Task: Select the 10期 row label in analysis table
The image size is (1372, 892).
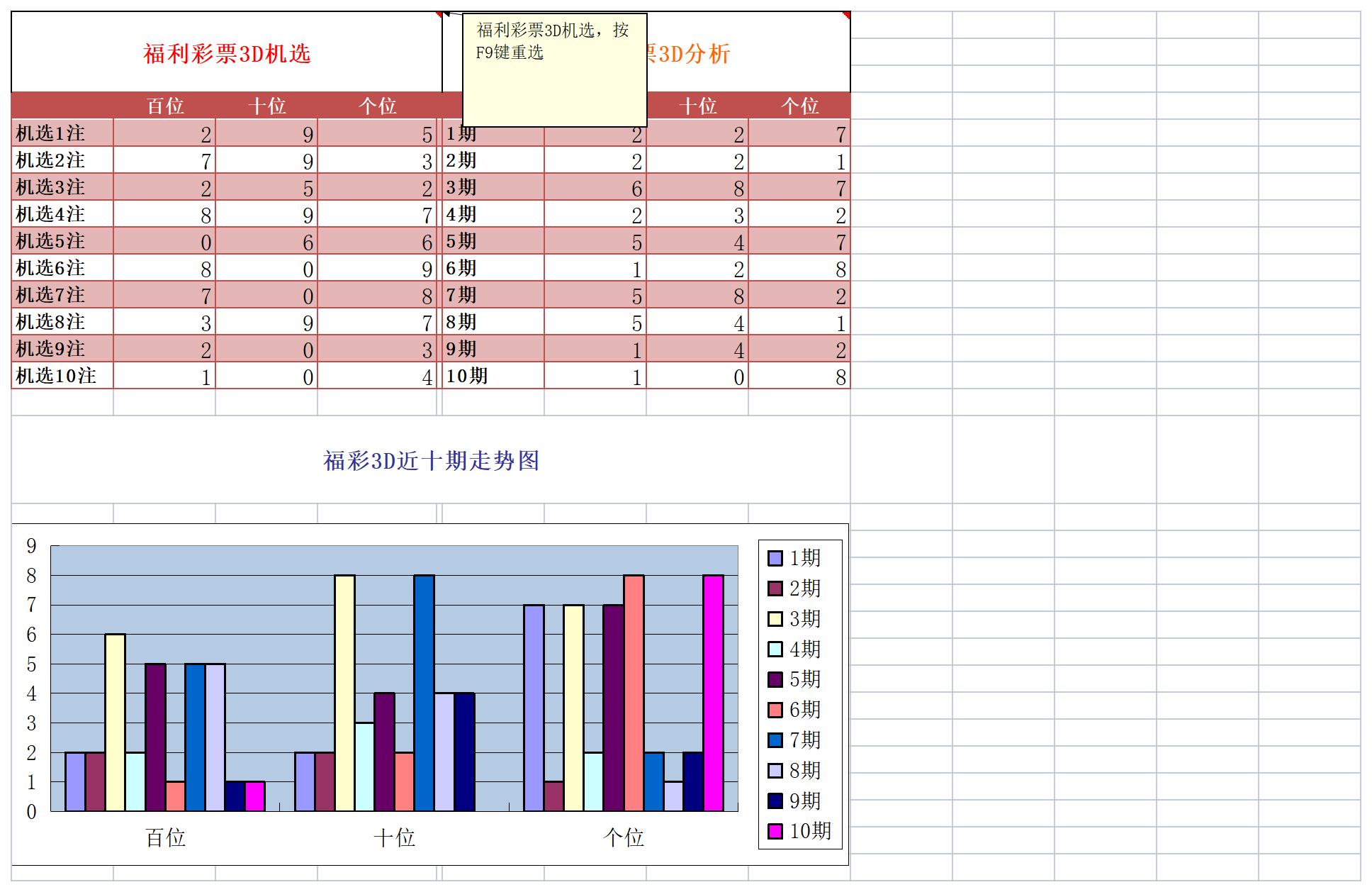Action: coord(468,377)
